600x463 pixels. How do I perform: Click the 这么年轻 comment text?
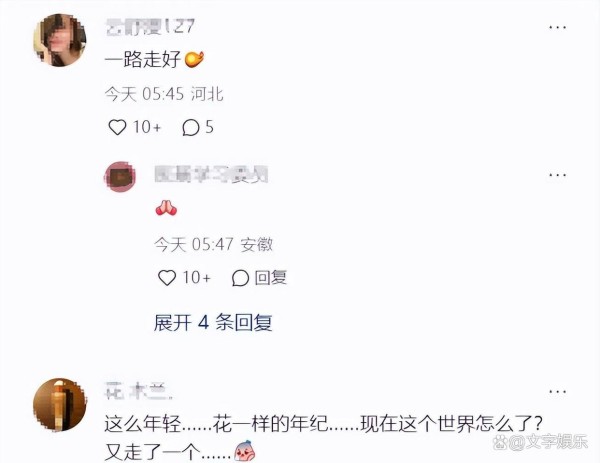323,438
